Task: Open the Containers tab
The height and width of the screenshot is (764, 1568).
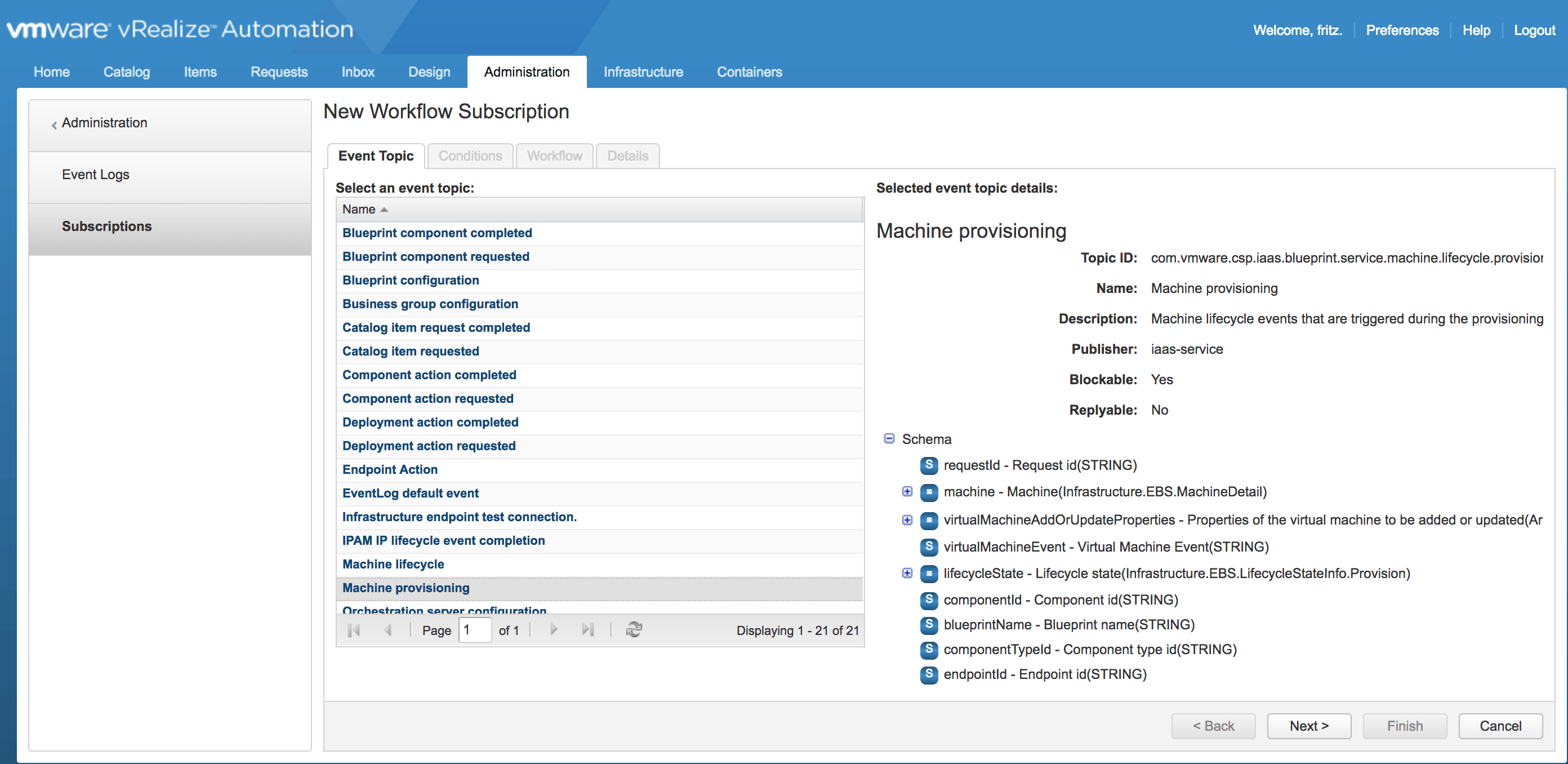Action: click(x=749, y=72)
